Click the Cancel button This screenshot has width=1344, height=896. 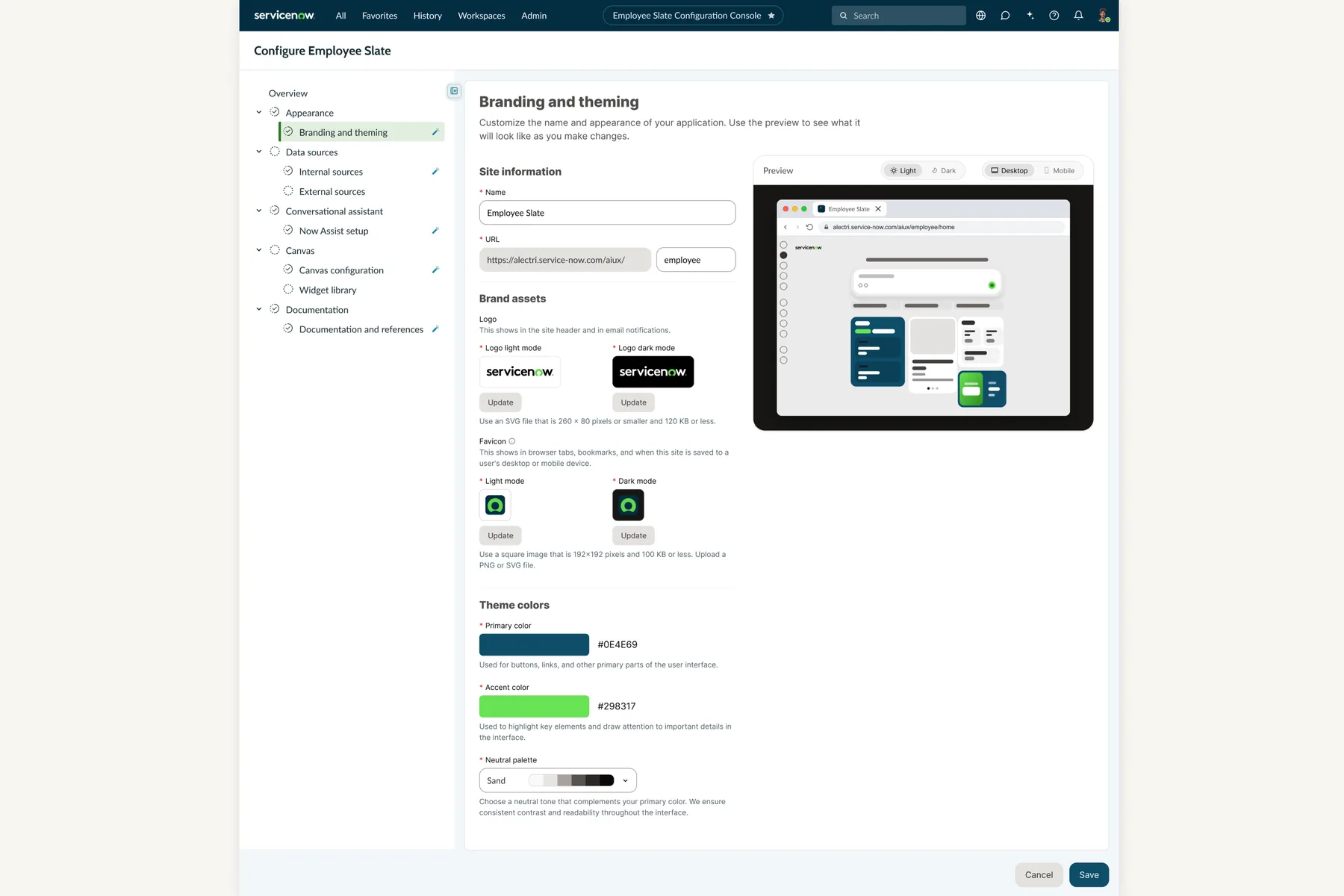click(x=1039, y=875)
